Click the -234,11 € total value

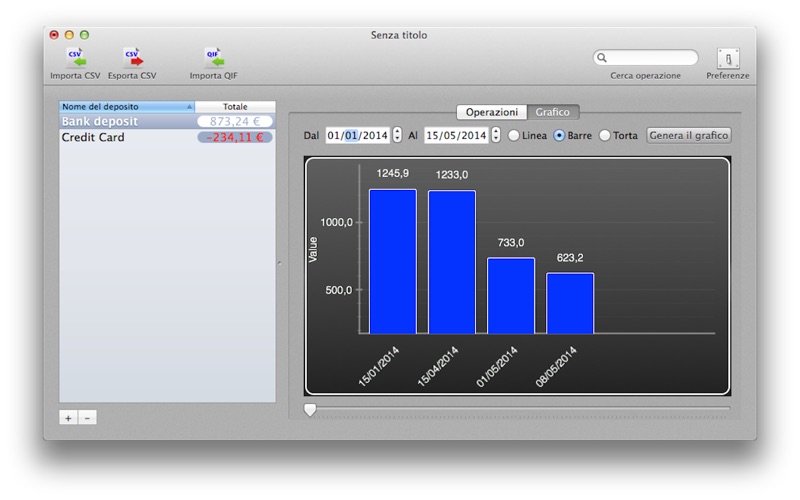(x=235, y=137)
